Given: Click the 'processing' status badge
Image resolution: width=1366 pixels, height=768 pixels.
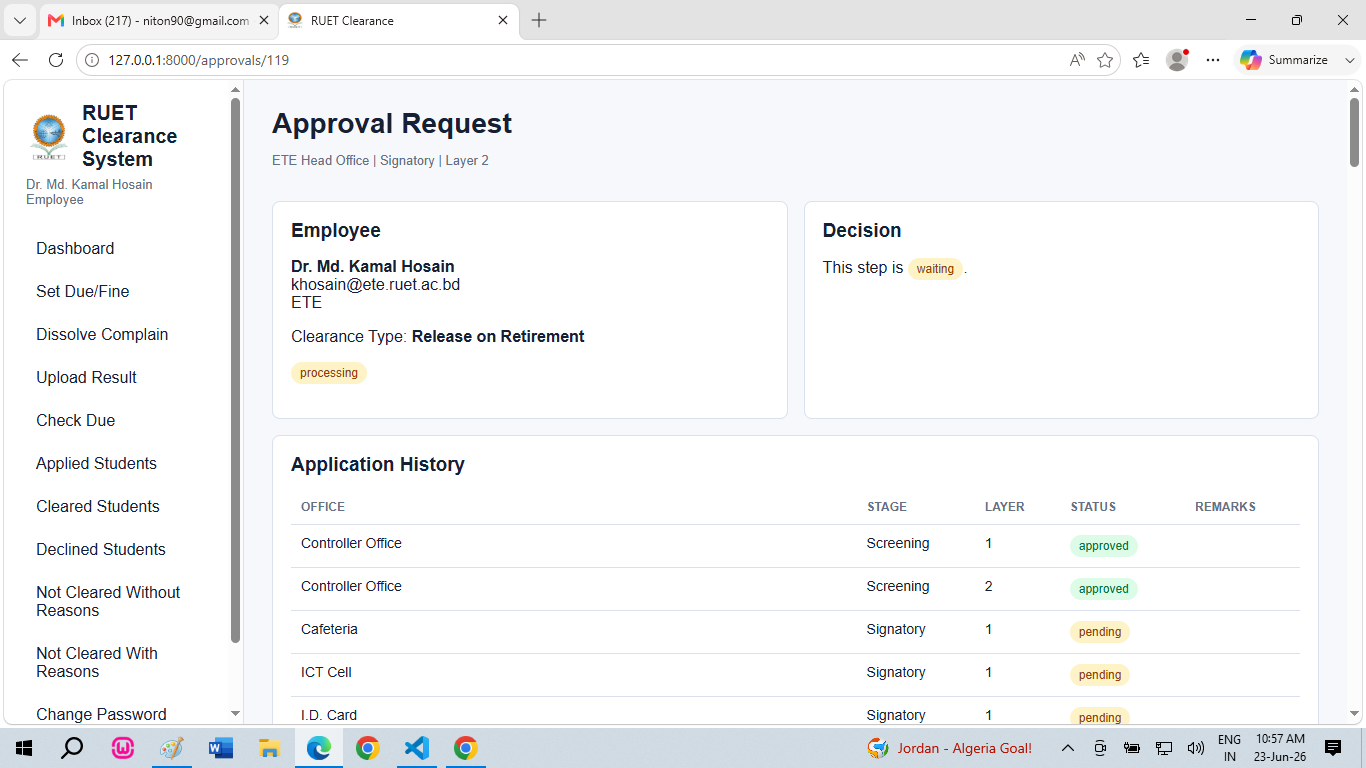Looking at the screenshot, I should point(329,373).
